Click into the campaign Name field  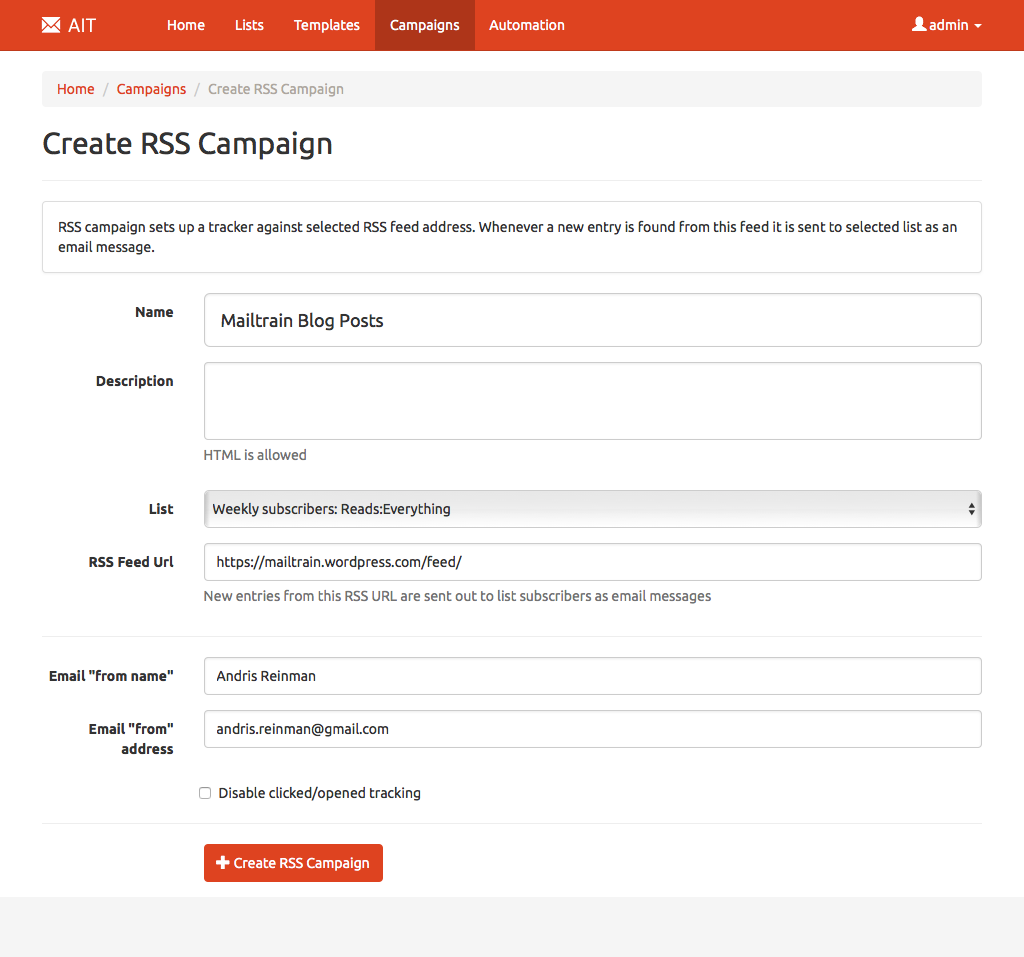click(x=592, y=320)
